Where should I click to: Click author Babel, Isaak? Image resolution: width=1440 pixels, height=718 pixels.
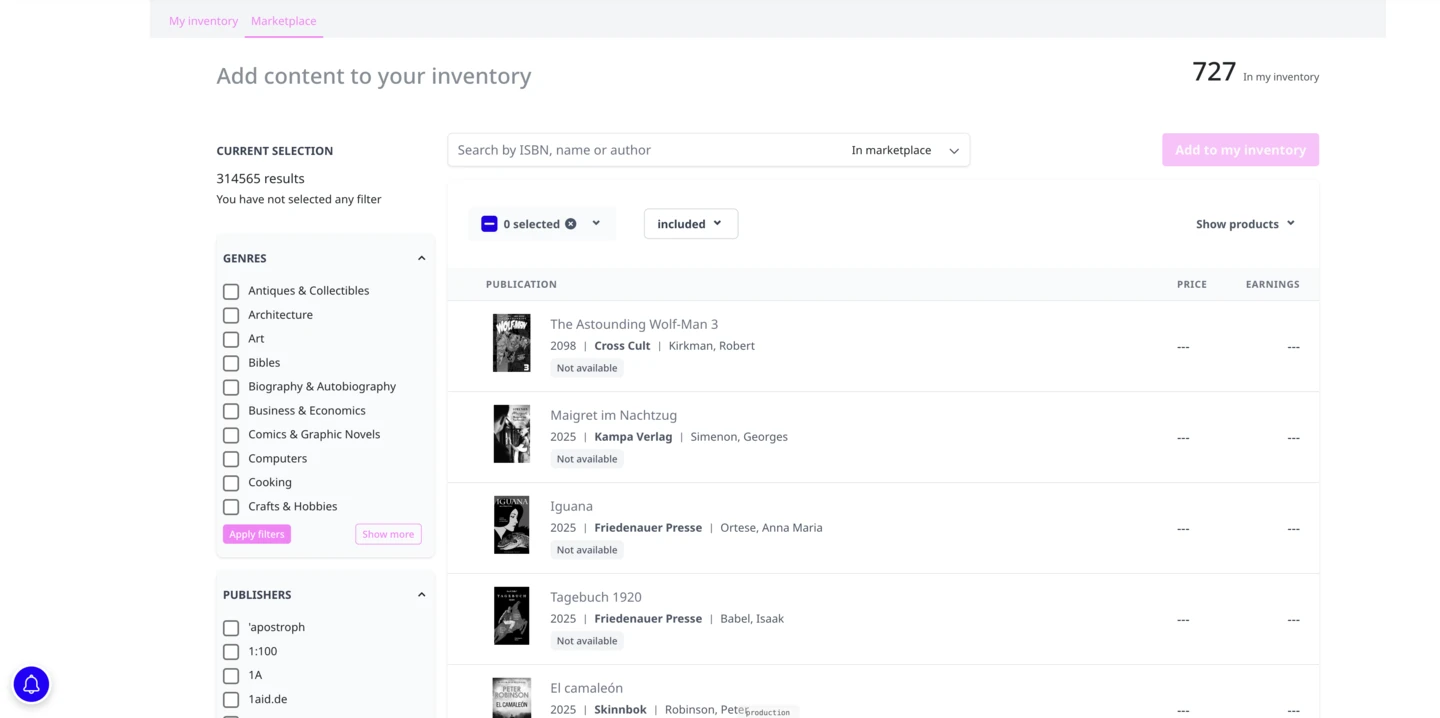point(752,619)
